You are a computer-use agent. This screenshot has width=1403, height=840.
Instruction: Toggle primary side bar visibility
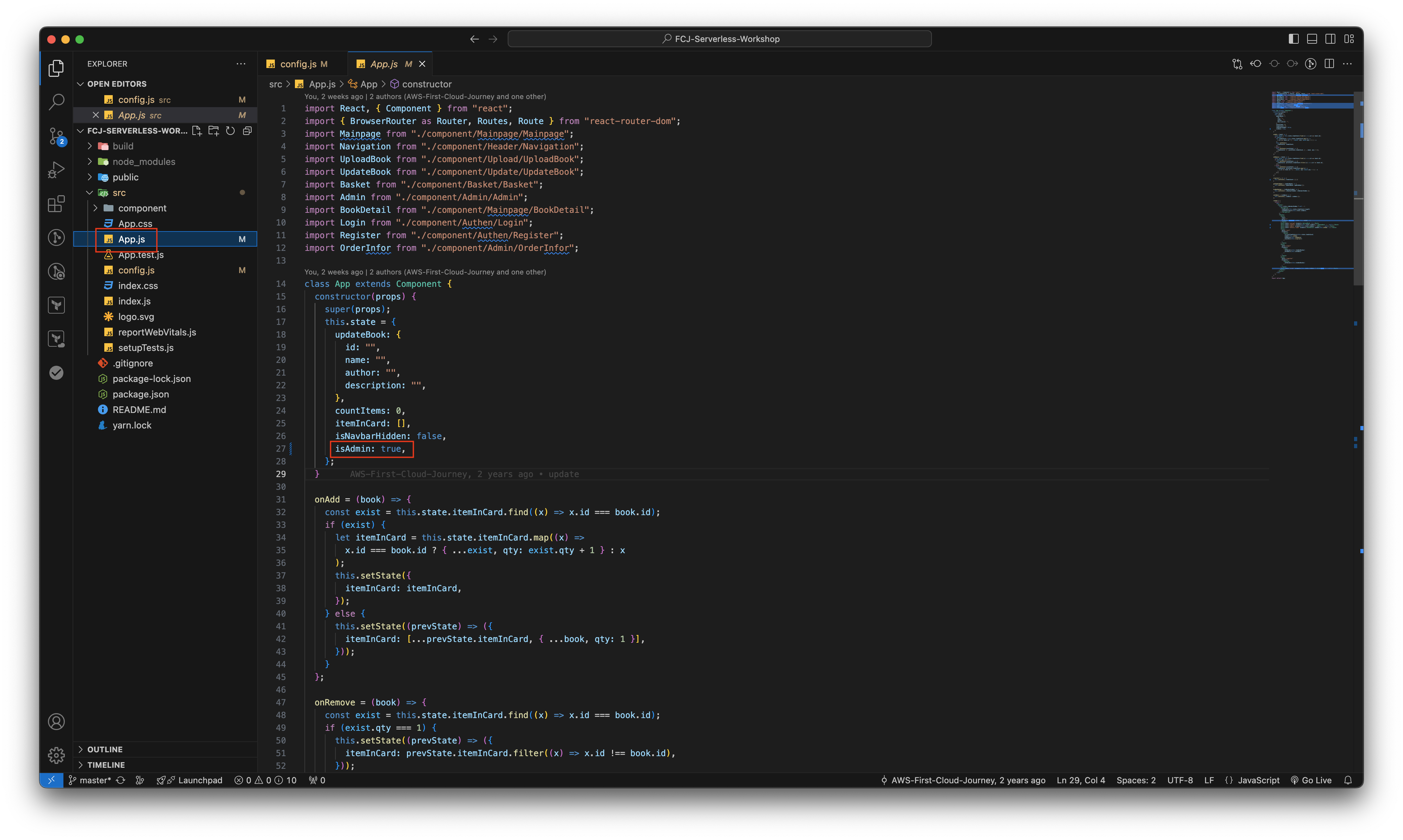(x=1294, y=39)
